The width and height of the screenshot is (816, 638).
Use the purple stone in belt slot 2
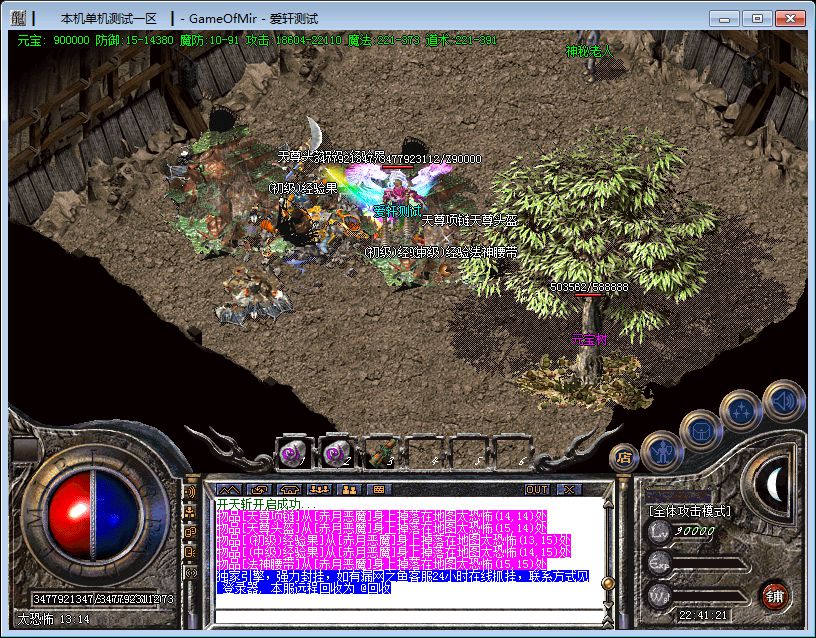[x=337, y=453]
